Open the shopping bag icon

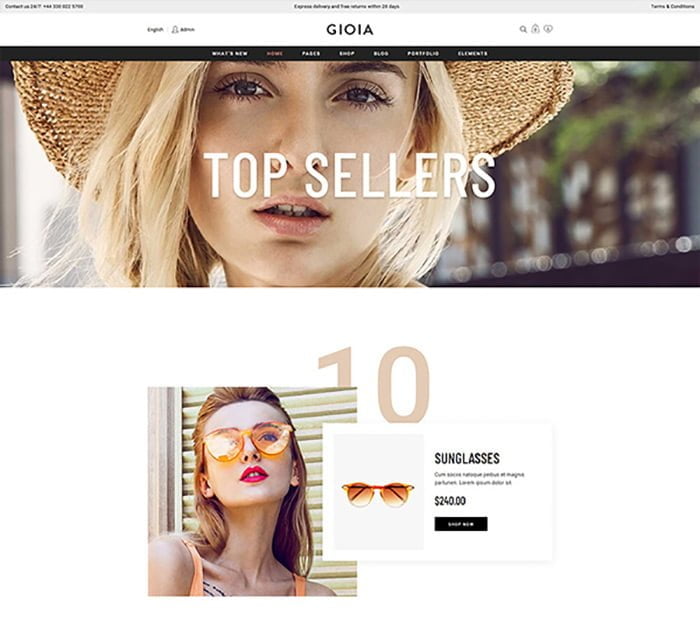click(535, 29)
